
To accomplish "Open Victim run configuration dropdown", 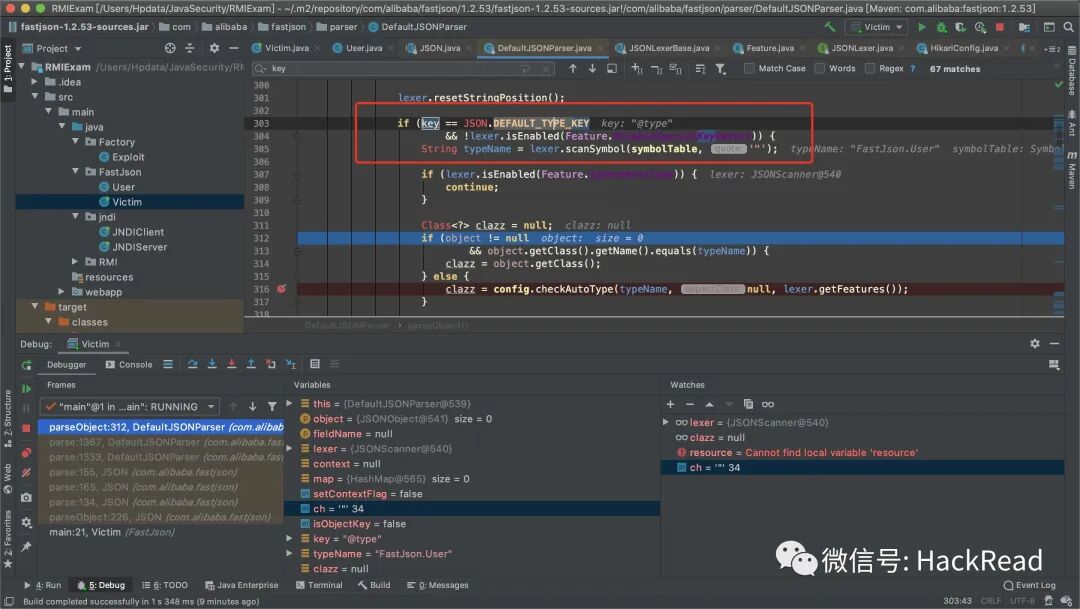I will [877, 27].
